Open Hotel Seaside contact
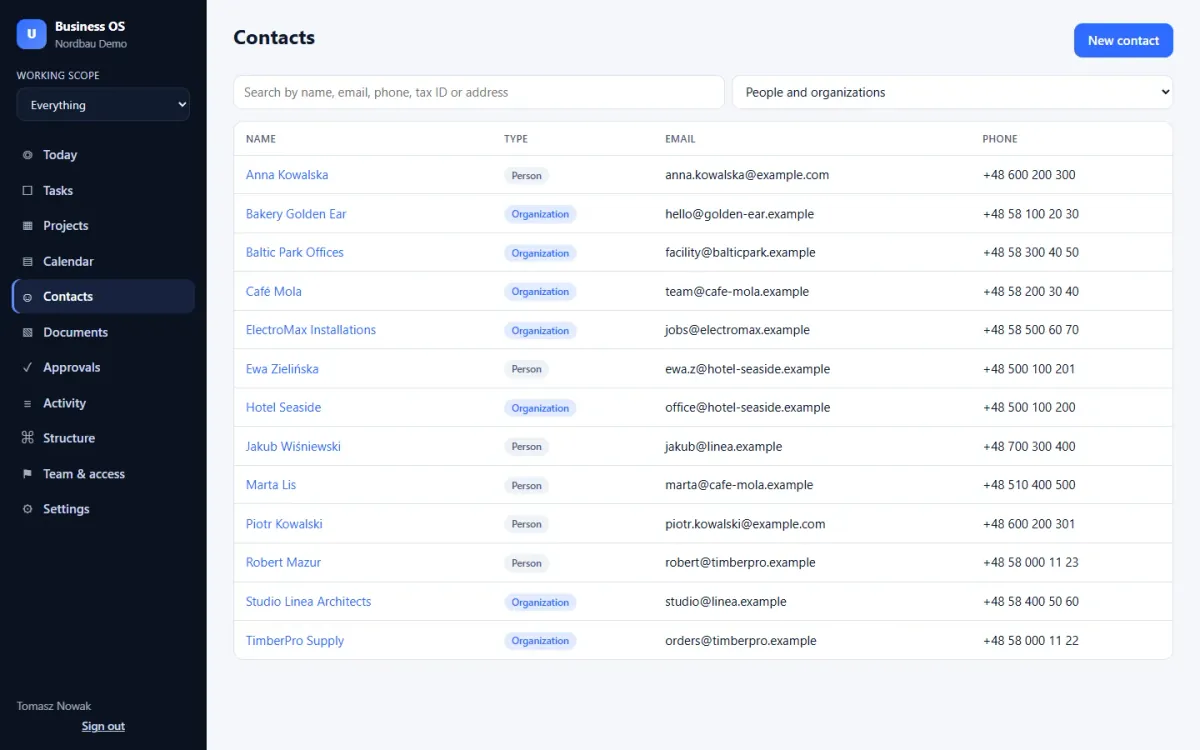 point(283,408)
